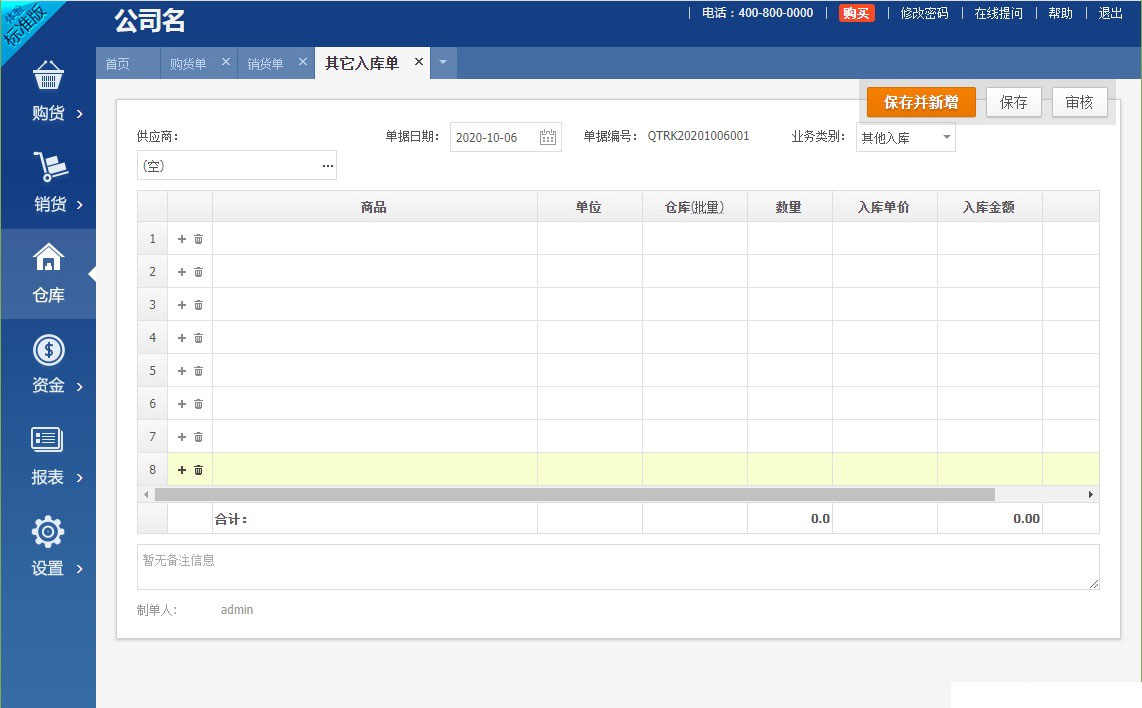
Task: Open the 购货 purchase basket icon
Action: pyautogui.click(x=48, y=76)
